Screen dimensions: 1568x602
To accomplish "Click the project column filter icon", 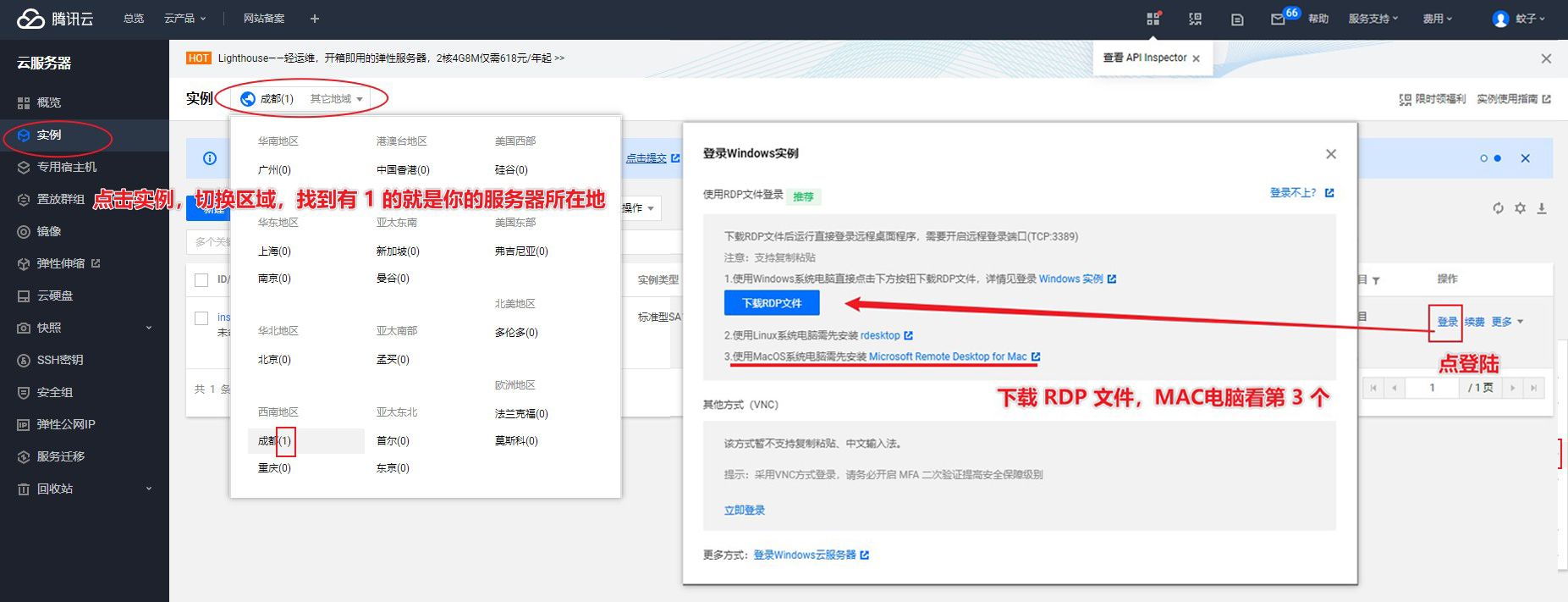I will (x=1376, y=280).
